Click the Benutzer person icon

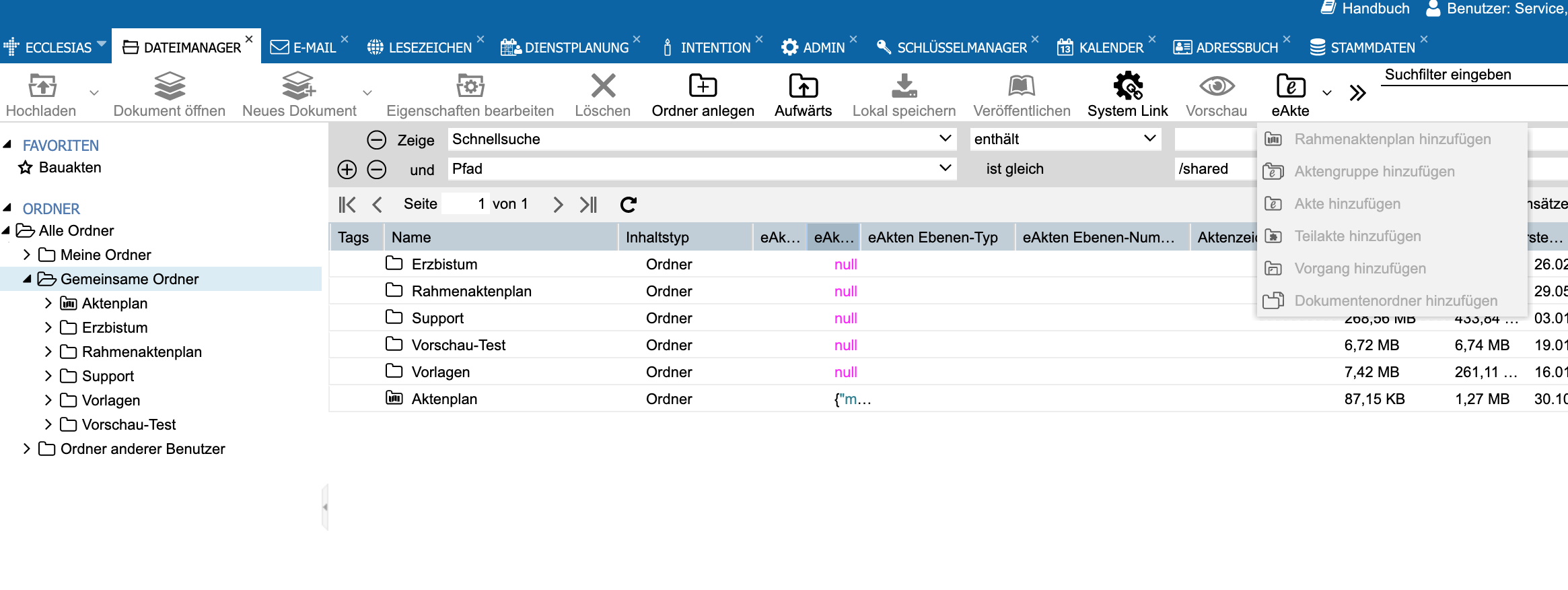click(x=1433, y=8)
